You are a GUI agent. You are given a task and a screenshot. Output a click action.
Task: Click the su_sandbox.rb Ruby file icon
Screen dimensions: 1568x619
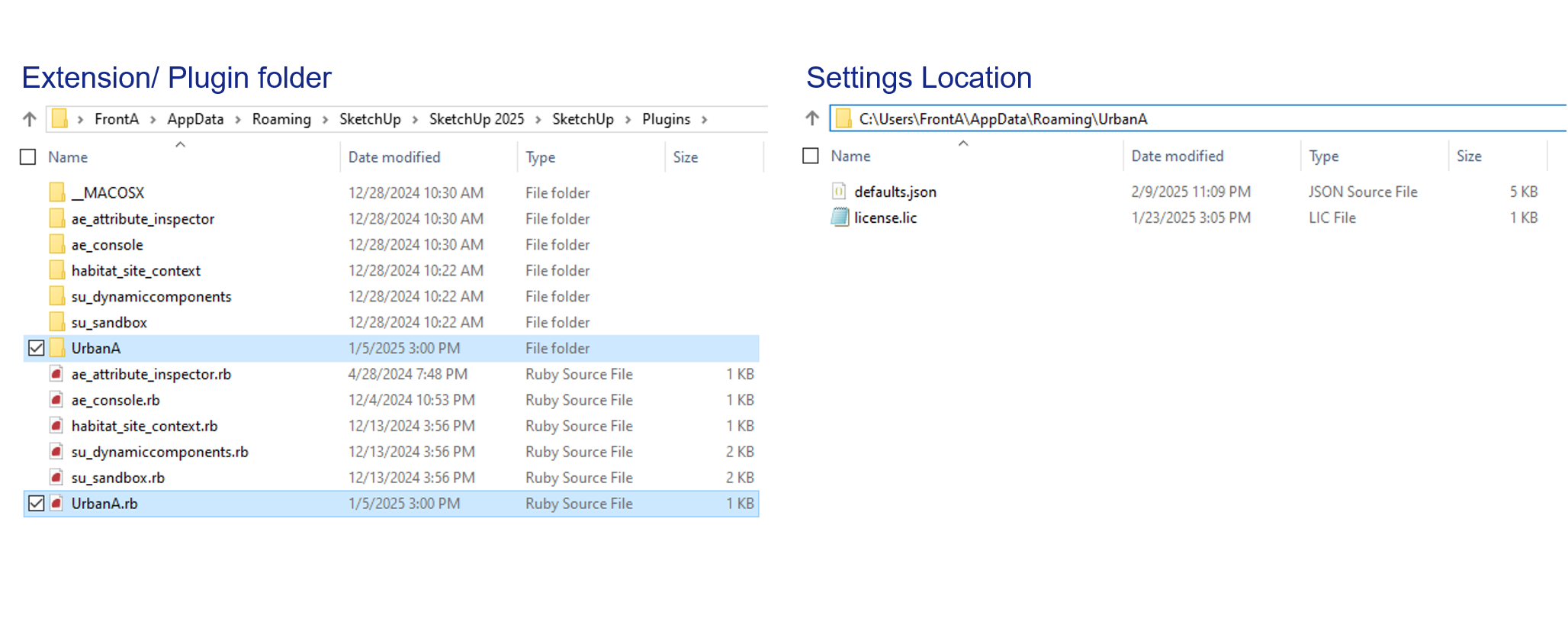tap(56, 478)
